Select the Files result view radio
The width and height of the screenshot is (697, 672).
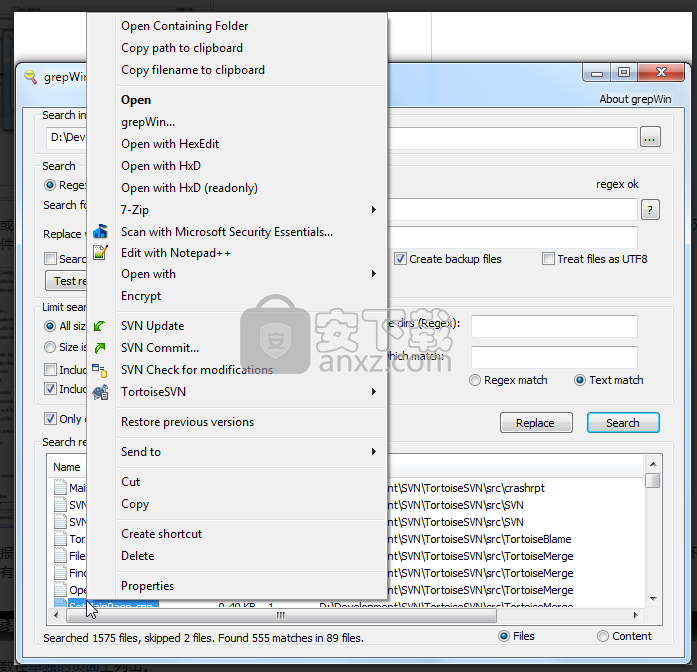(x=504, y=636)
